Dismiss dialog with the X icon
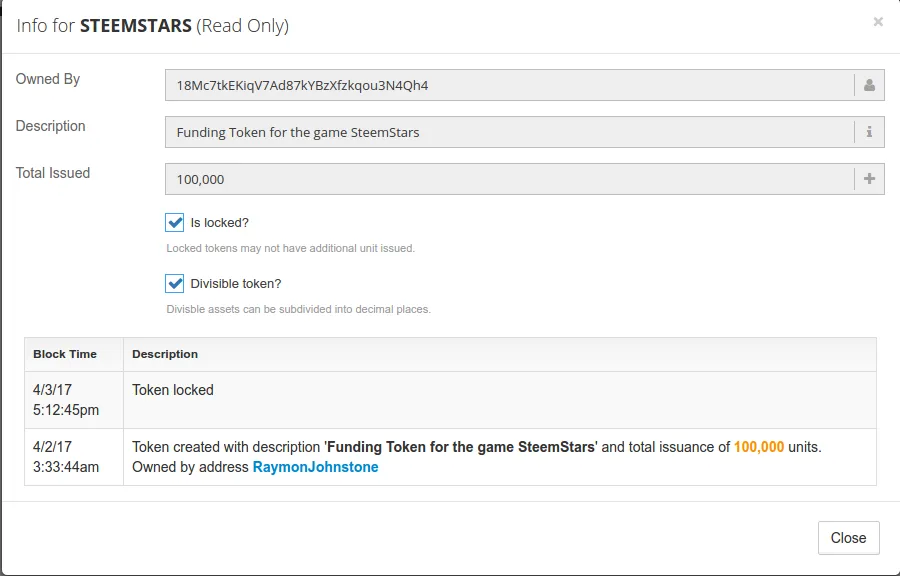The image size is (900, 576). click(878, 22)
